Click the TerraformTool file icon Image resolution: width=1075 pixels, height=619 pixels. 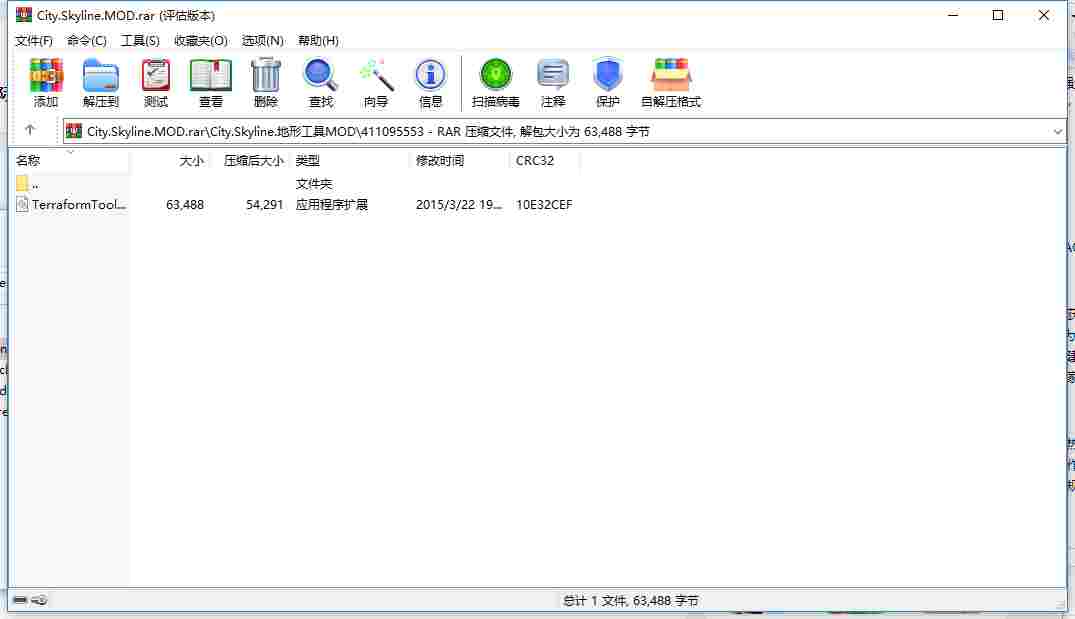coord(22,204)
